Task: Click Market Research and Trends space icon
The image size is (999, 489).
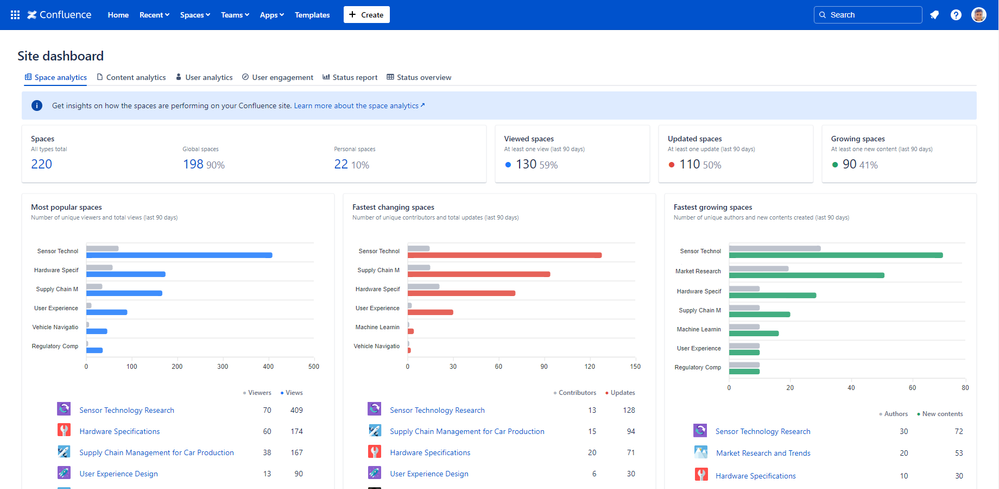Action: pos(700,453)
